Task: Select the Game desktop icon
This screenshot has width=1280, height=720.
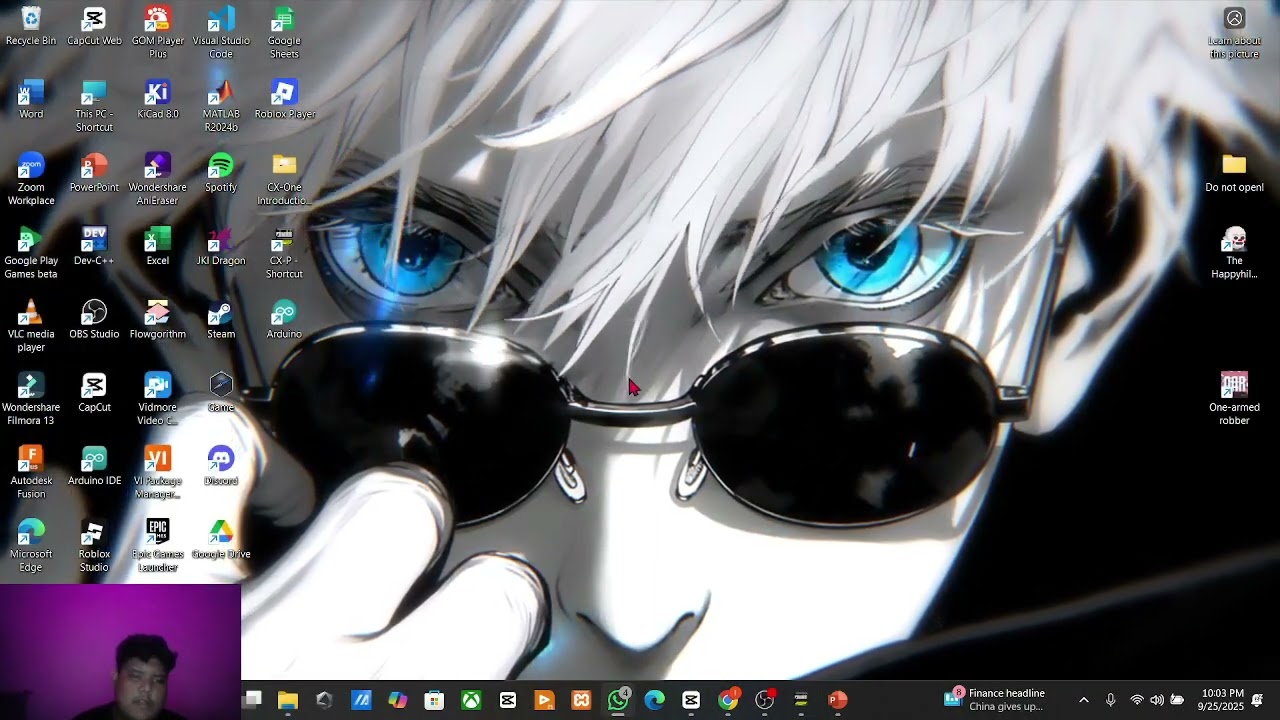Action: click(221, 393)
